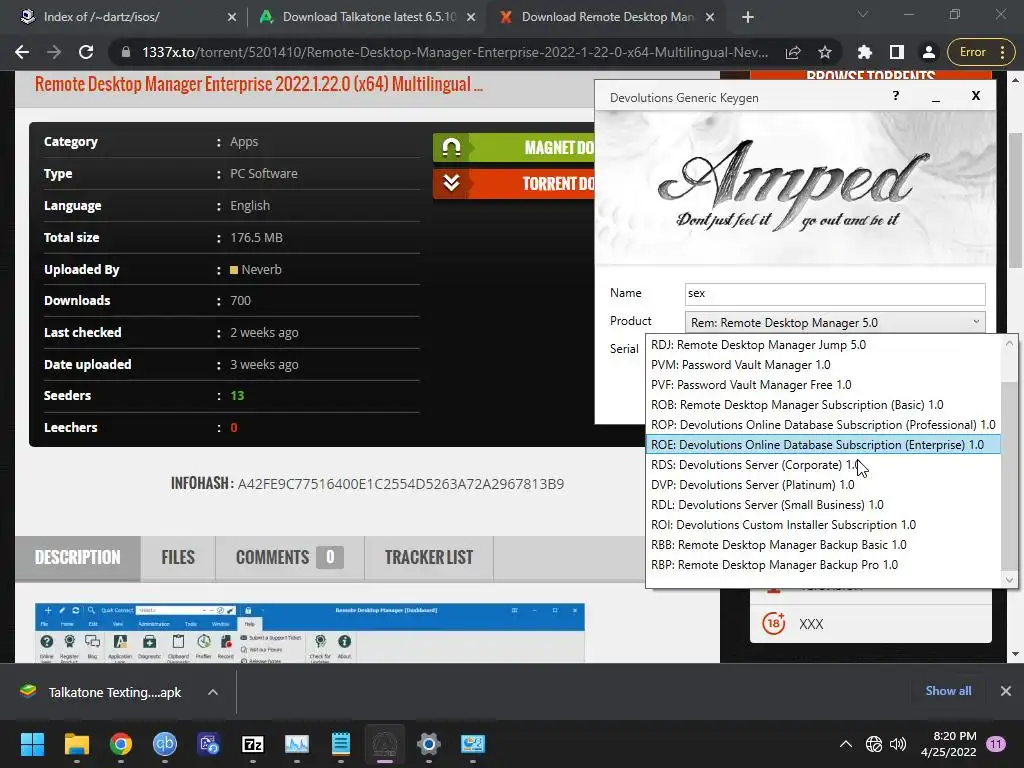This screenshot has height=768, width=1024.
Task: Open the clock showing 8:20 PM
Action: 949,744
